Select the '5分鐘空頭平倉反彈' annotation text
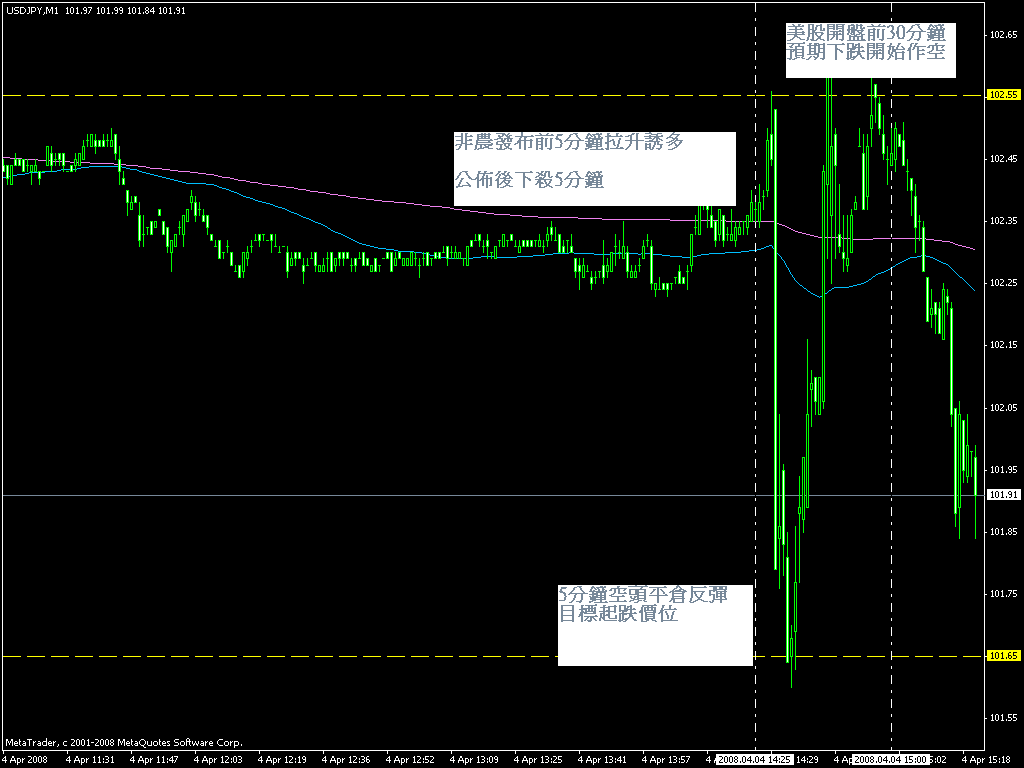 (x=643, y=594)
